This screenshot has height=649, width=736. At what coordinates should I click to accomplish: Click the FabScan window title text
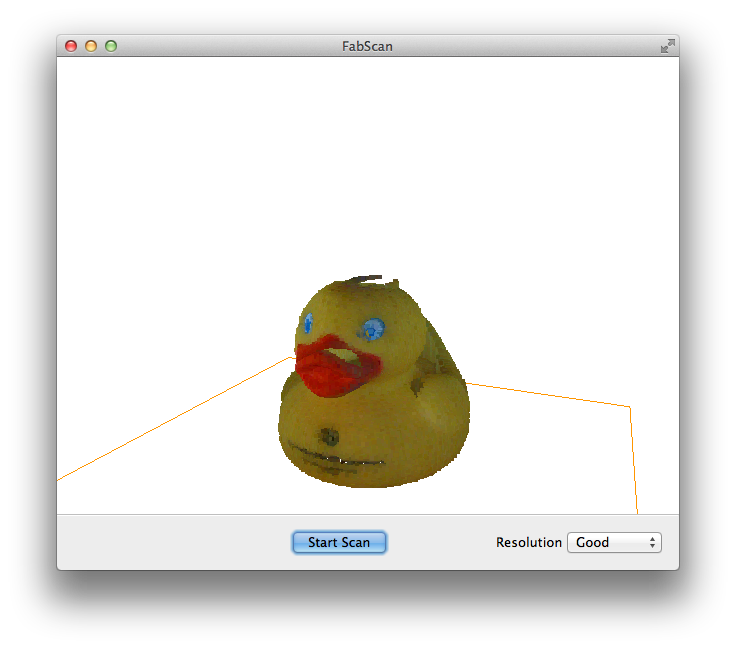pyautogui.click(x=367, y=46)
